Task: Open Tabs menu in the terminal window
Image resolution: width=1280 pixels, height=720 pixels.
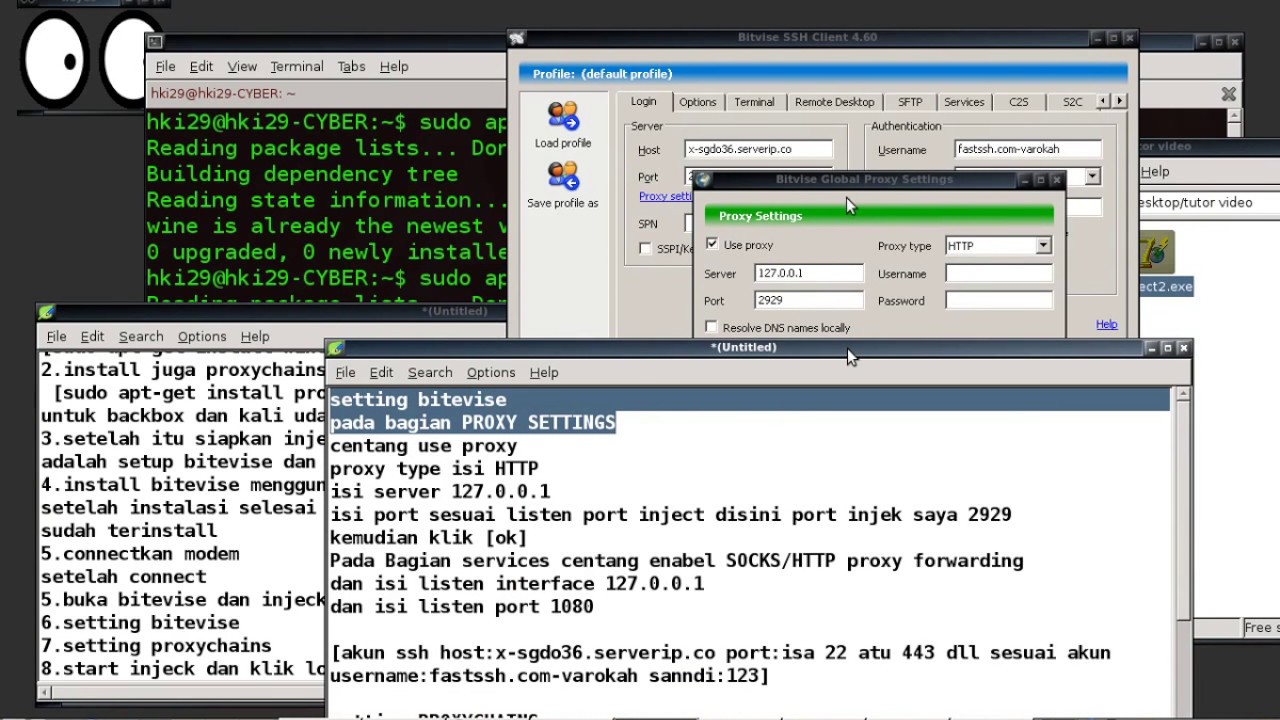Action: 351,66
